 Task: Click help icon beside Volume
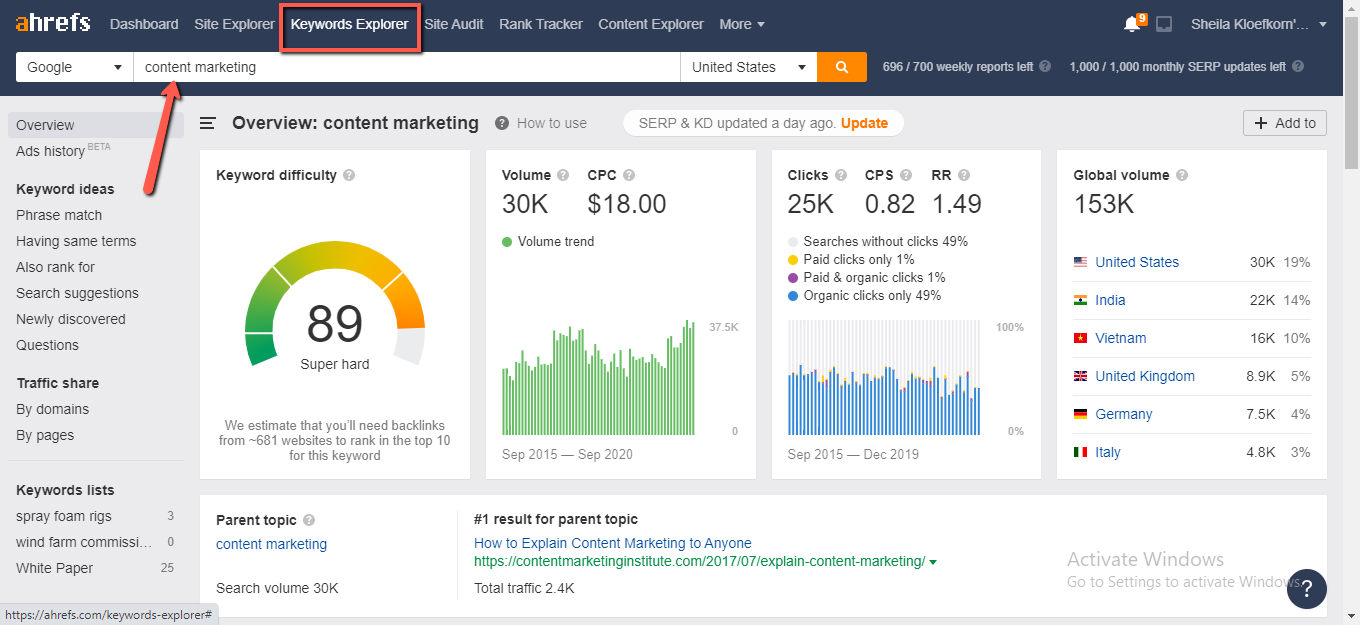tap(563, 175)
